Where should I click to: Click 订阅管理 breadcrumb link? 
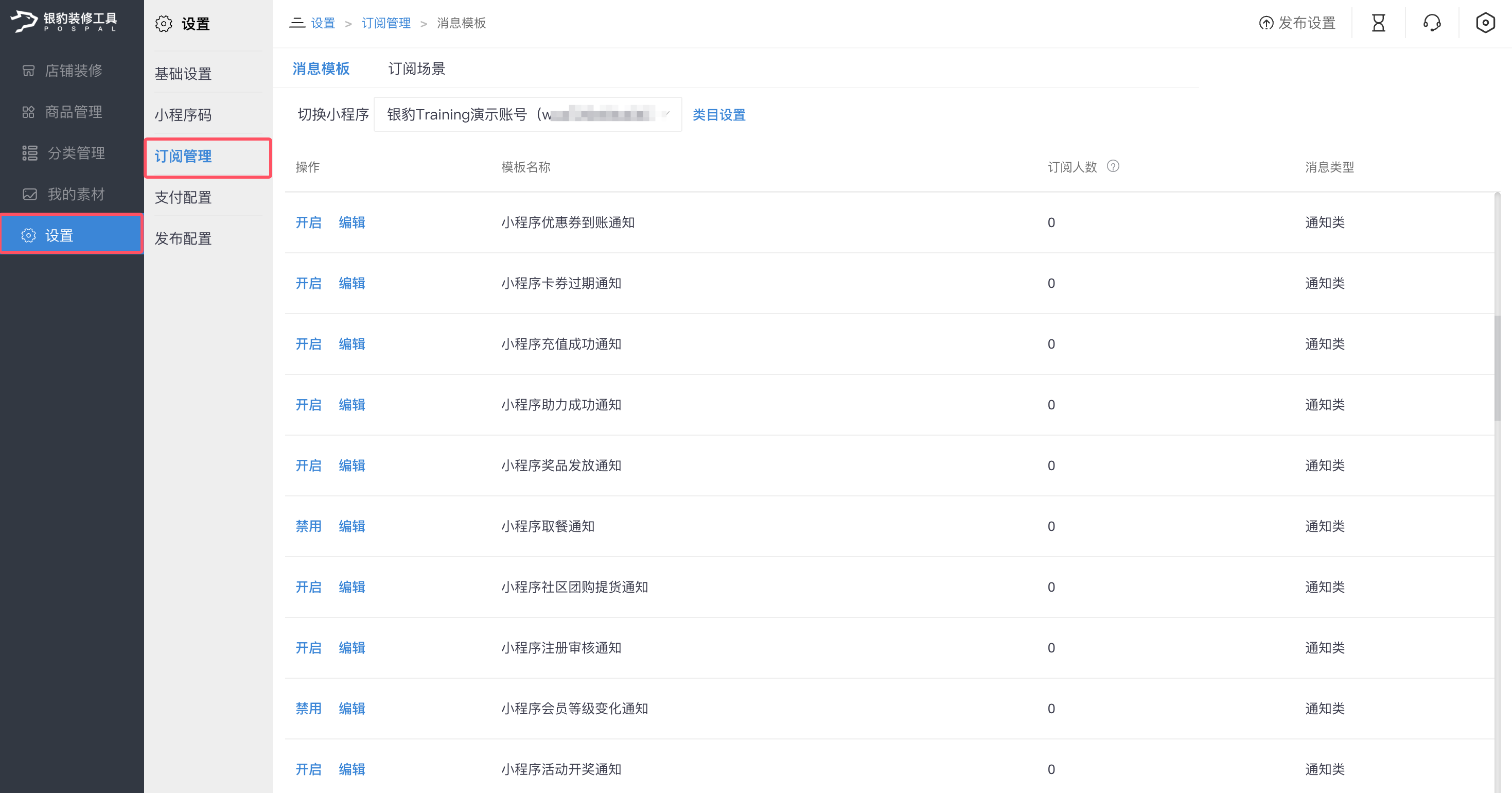tap(385, 23)
